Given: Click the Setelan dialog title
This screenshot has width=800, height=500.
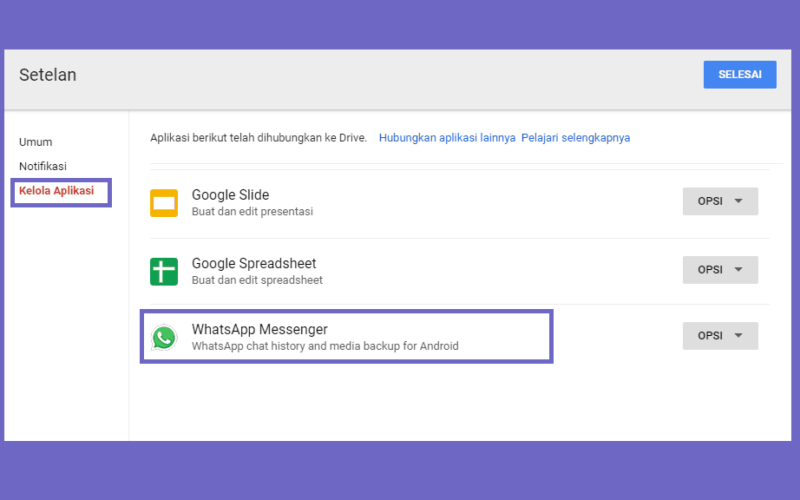Looking at the screenshot, I should pos(48,75).
